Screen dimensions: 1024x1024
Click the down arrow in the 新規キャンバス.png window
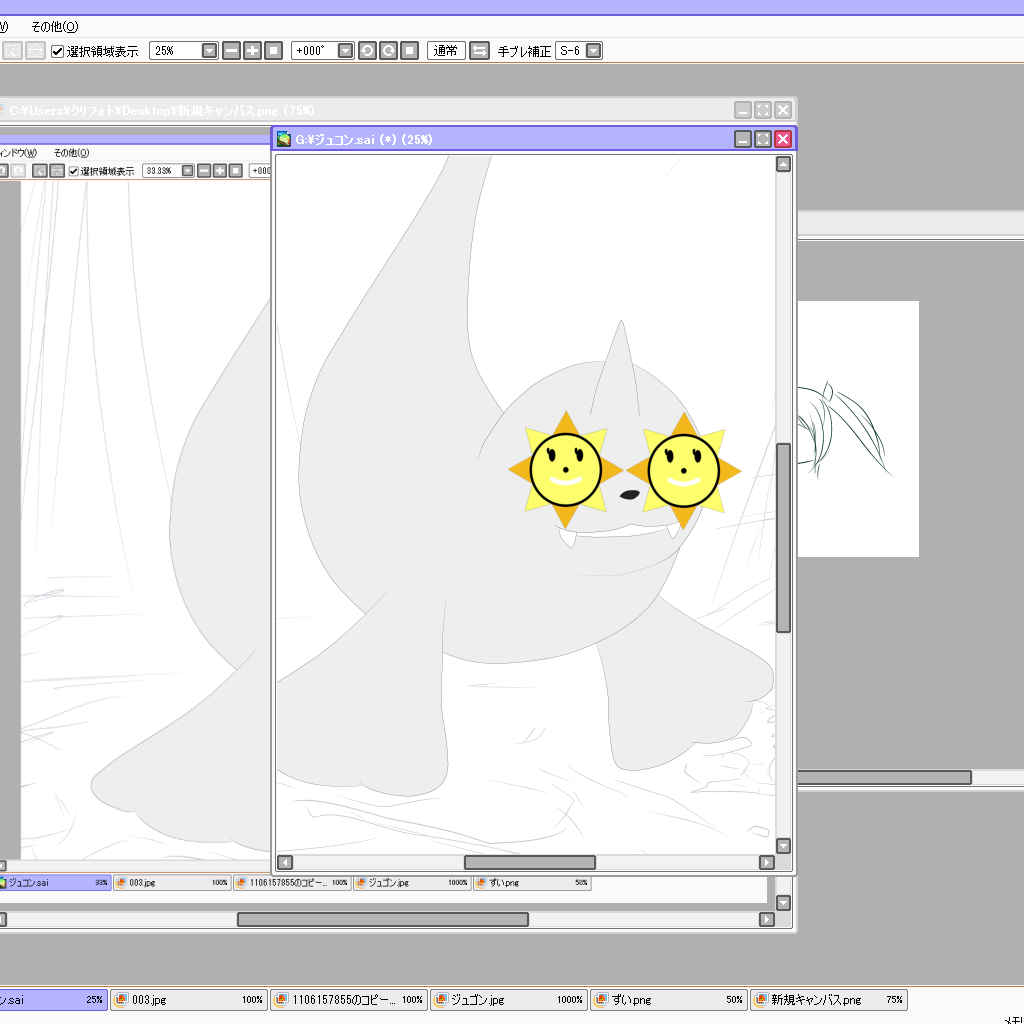tap(784, 903)
